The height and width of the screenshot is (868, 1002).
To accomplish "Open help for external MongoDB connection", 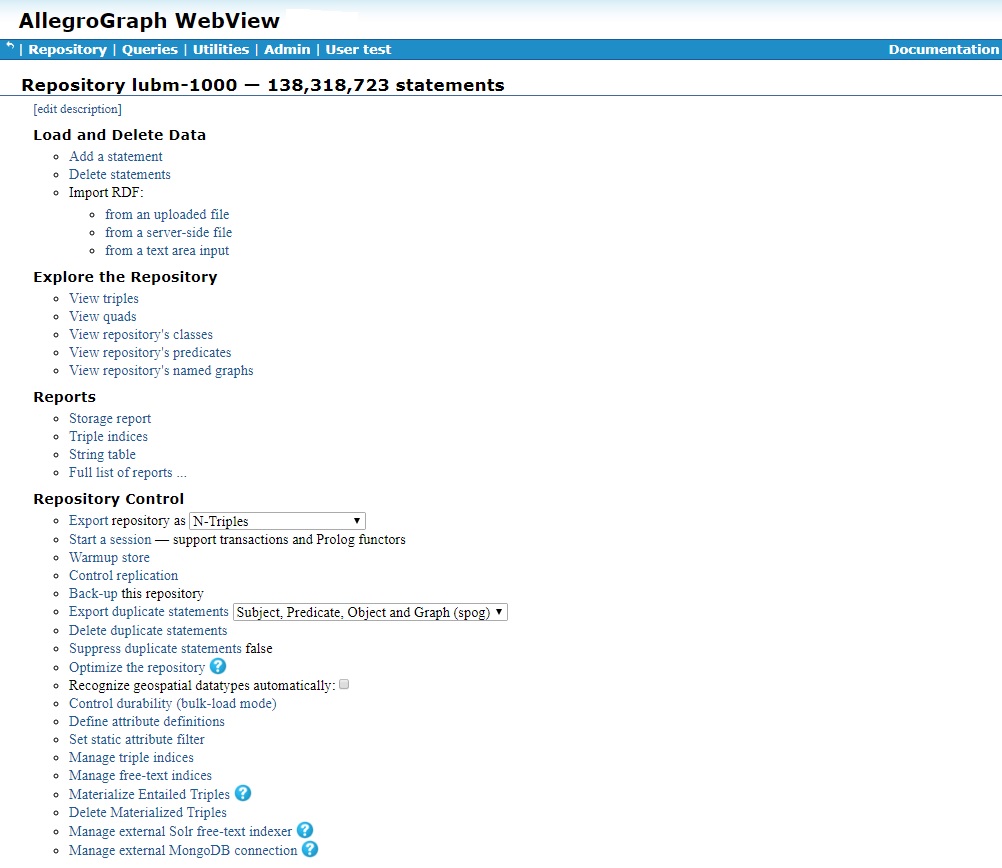I will [308, 849].
